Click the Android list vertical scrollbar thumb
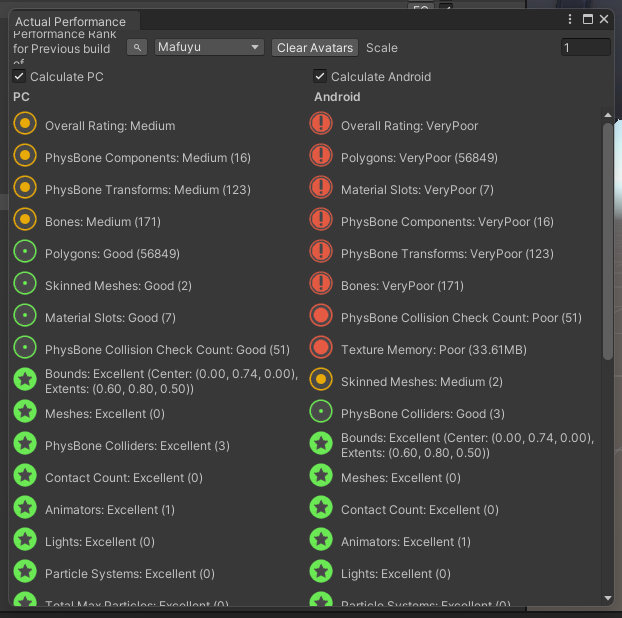 coord(608,241)
